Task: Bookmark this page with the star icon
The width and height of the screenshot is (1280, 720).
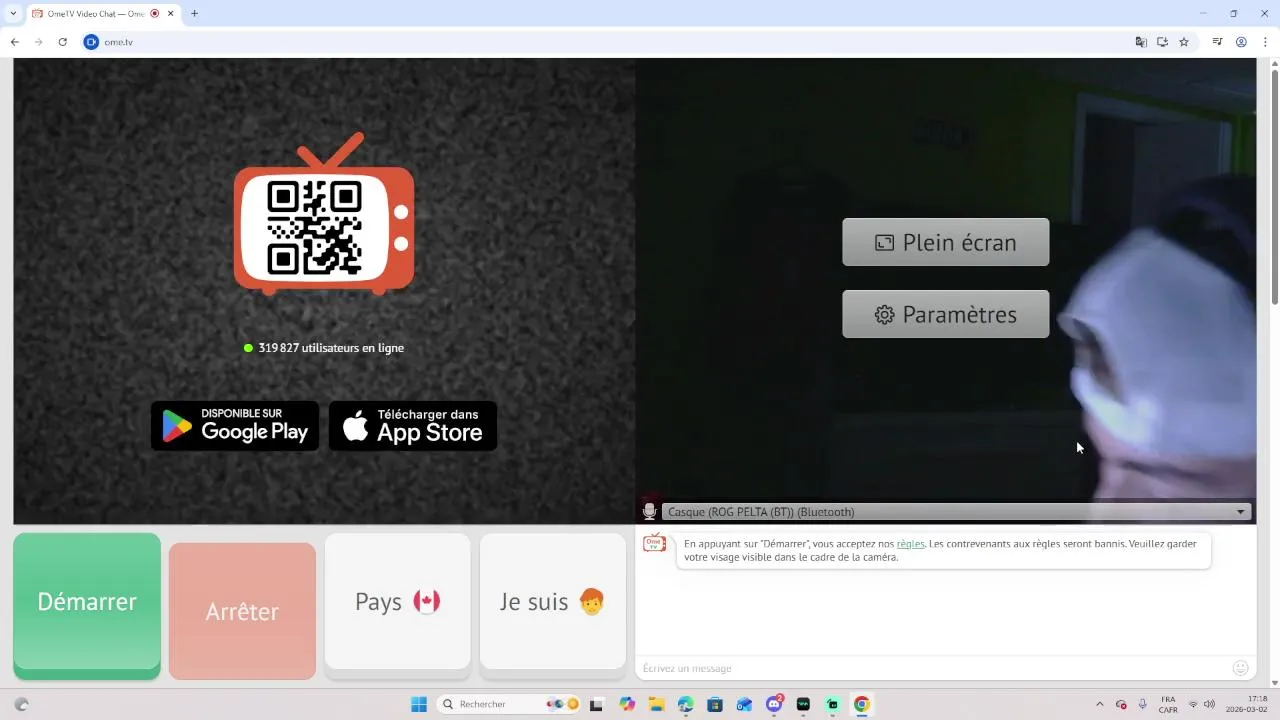Action: pos(1184,42)
